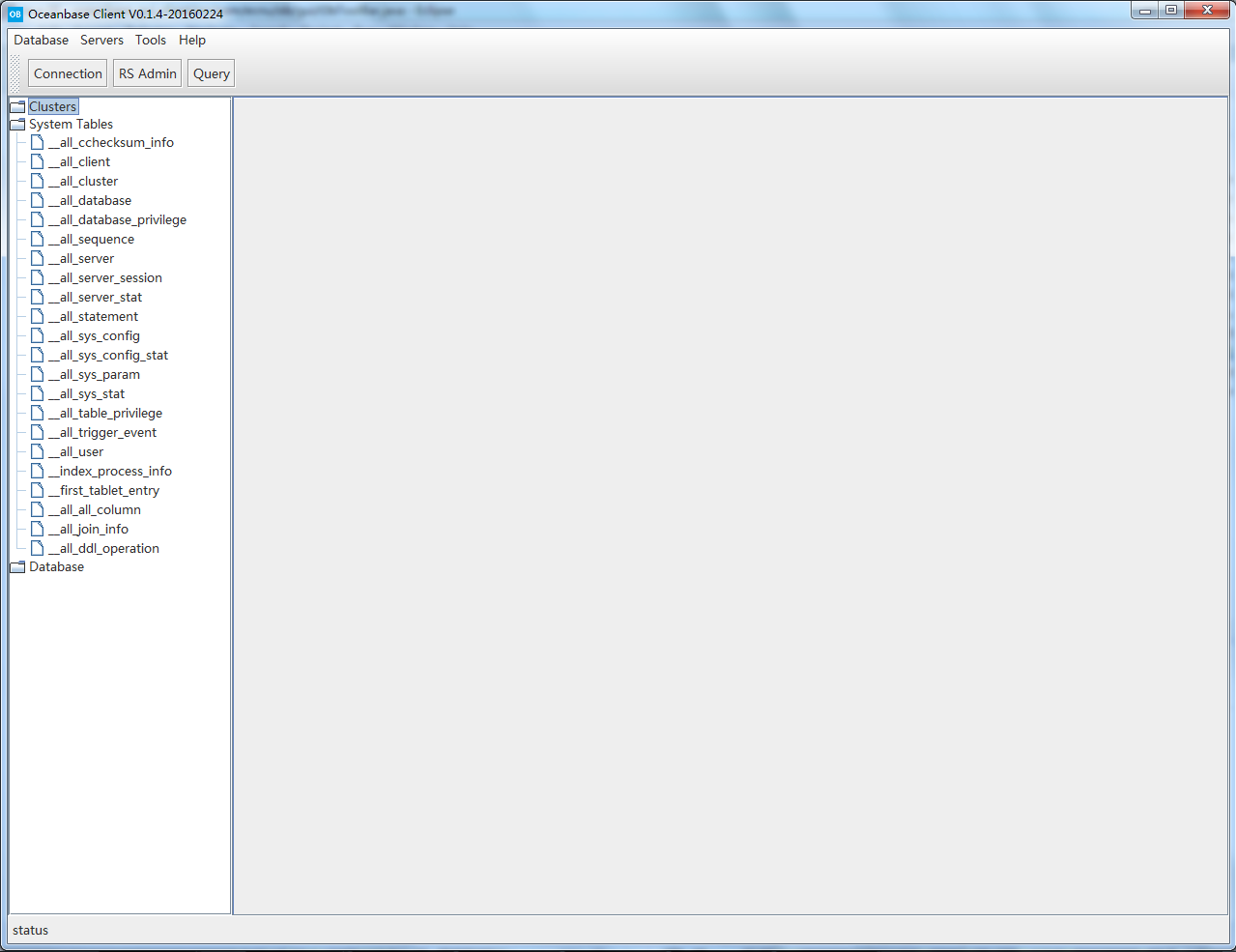Click file icon of __all_server_stat

click(x=37, y=297)
